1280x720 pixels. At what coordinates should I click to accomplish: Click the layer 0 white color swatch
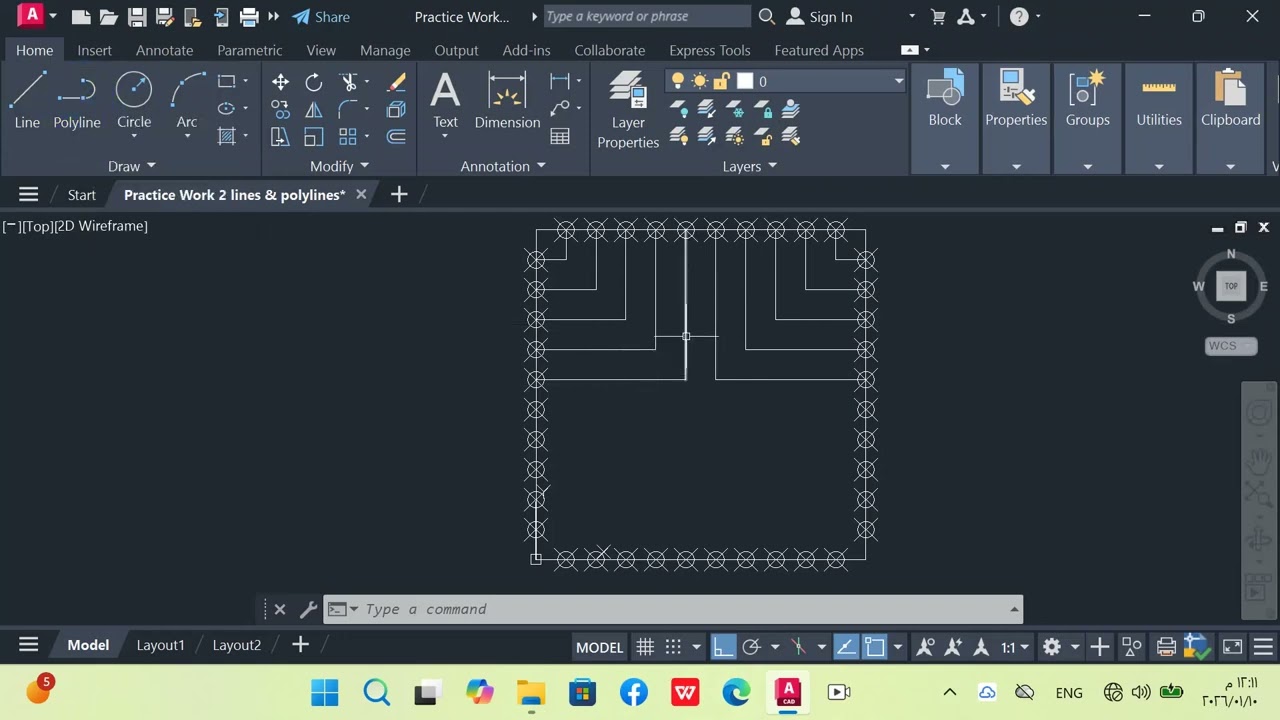(745, 81)
